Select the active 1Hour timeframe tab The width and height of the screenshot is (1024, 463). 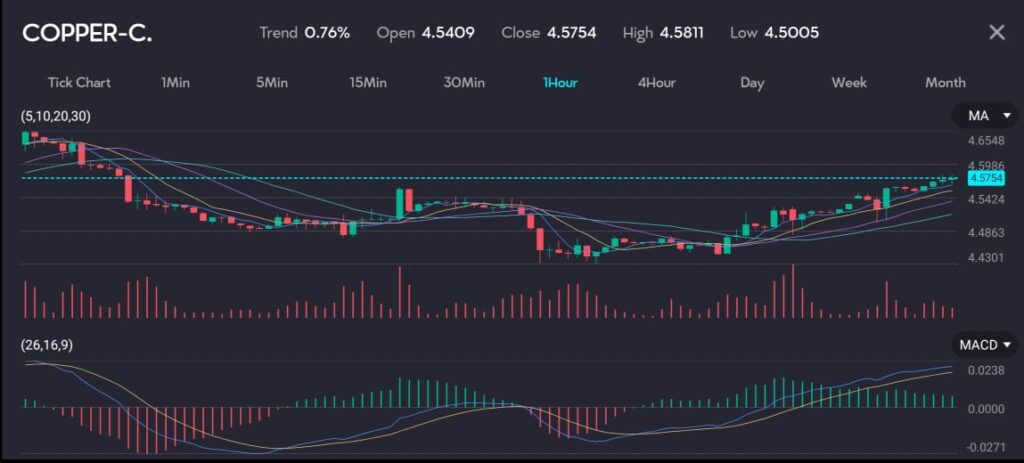[x=559, y=82]
